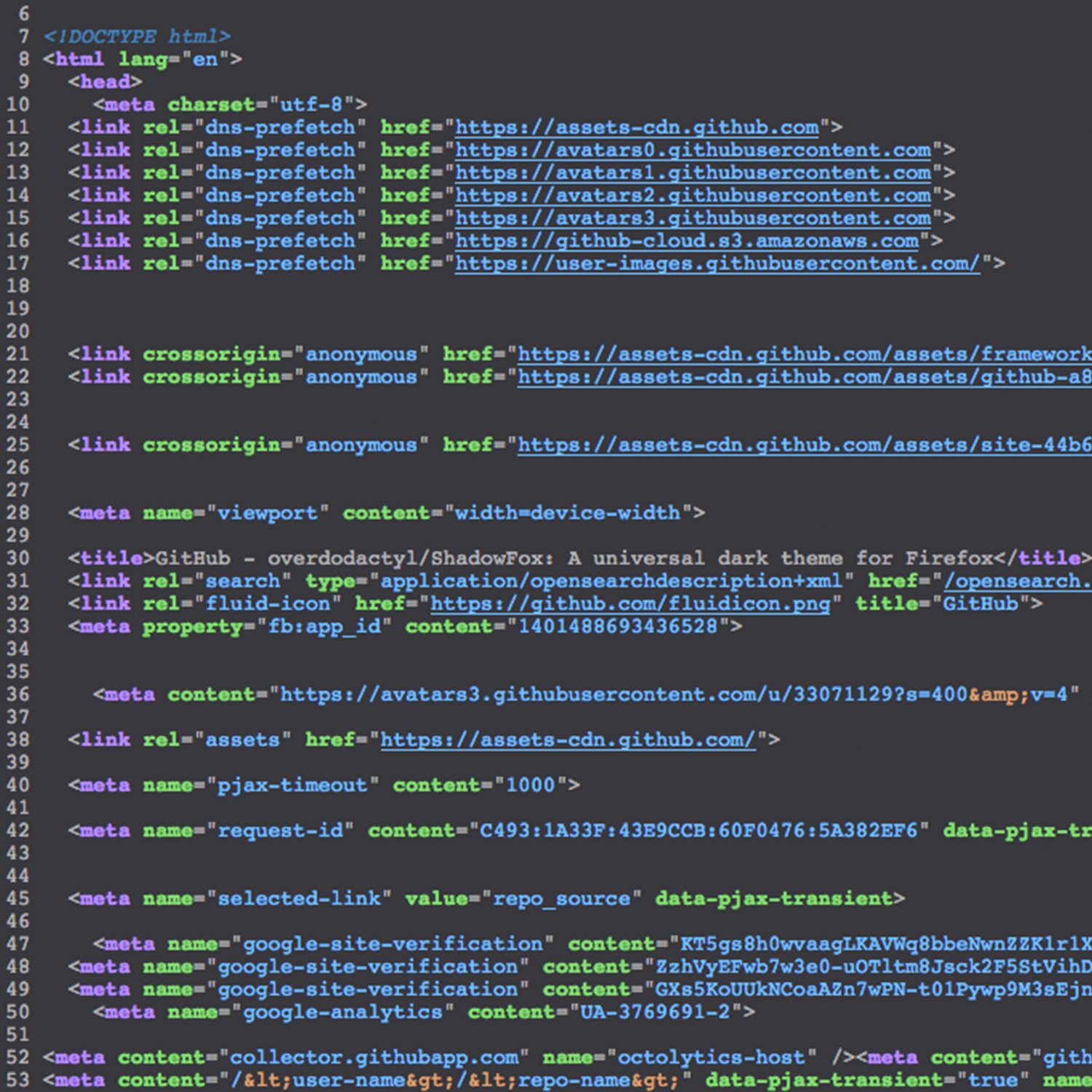
Task: Click the pjax-timeout content value "1000"
Action: click(x=531, y=785)
